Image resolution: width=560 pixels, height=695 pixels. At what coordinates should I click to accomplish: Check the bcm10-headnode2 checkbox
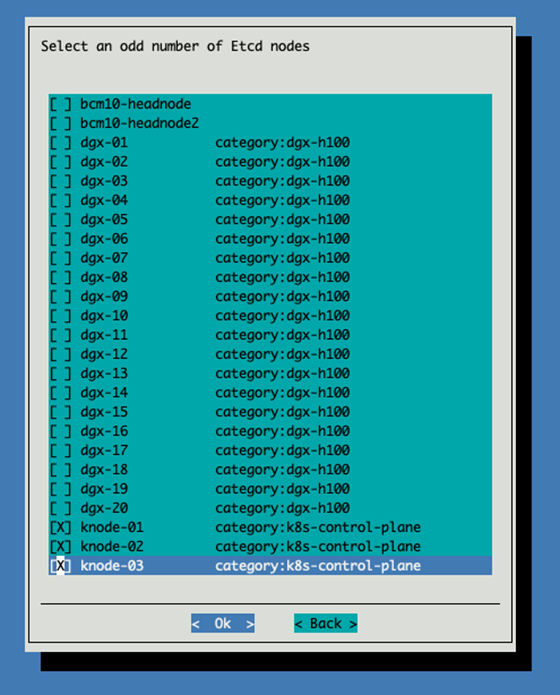click(x=60, y=123)
